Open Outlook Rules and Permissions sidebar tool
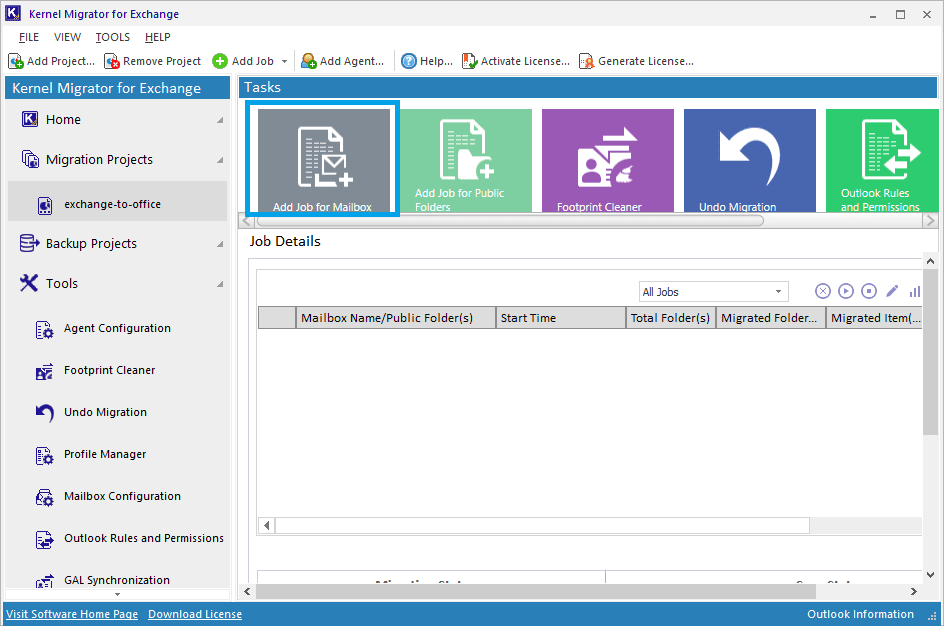The width and height of the screenshot is (944, 626). point(144,539)
